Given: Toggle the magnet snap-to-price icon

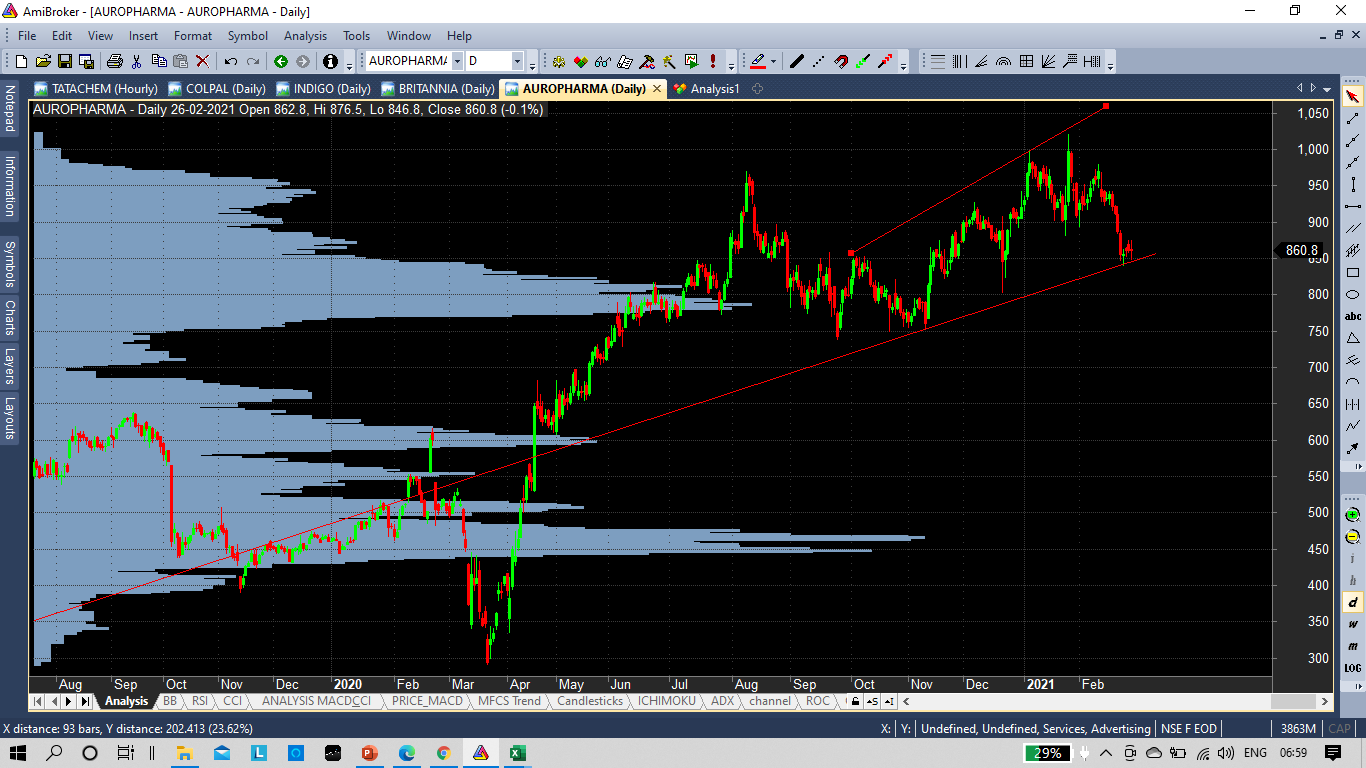Looking at the screenshot, I should [x=841, y=61].
